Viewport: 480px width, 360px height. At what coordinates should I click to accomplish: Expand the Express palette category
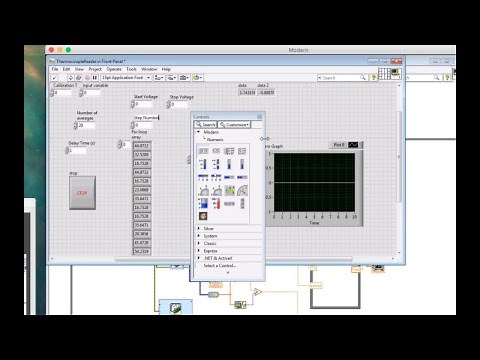tap(199, 251)
